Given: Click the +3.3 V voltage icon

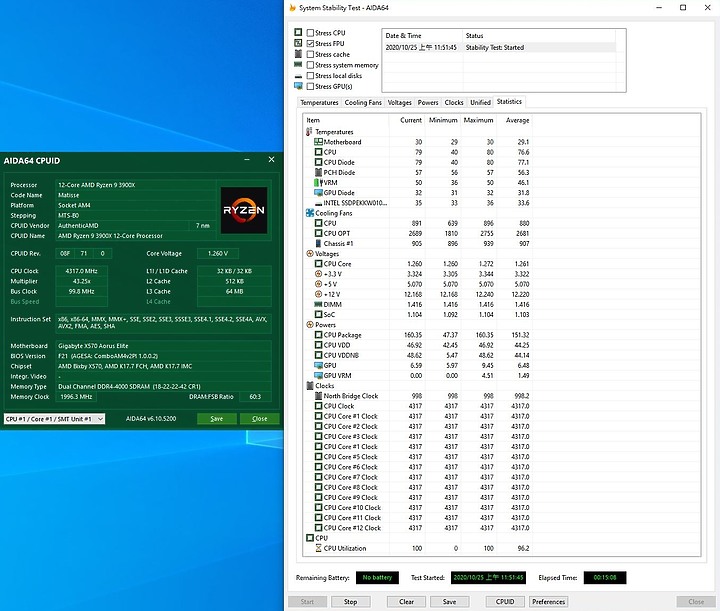Looking at the screenshot, I should [x=318, y=274].
